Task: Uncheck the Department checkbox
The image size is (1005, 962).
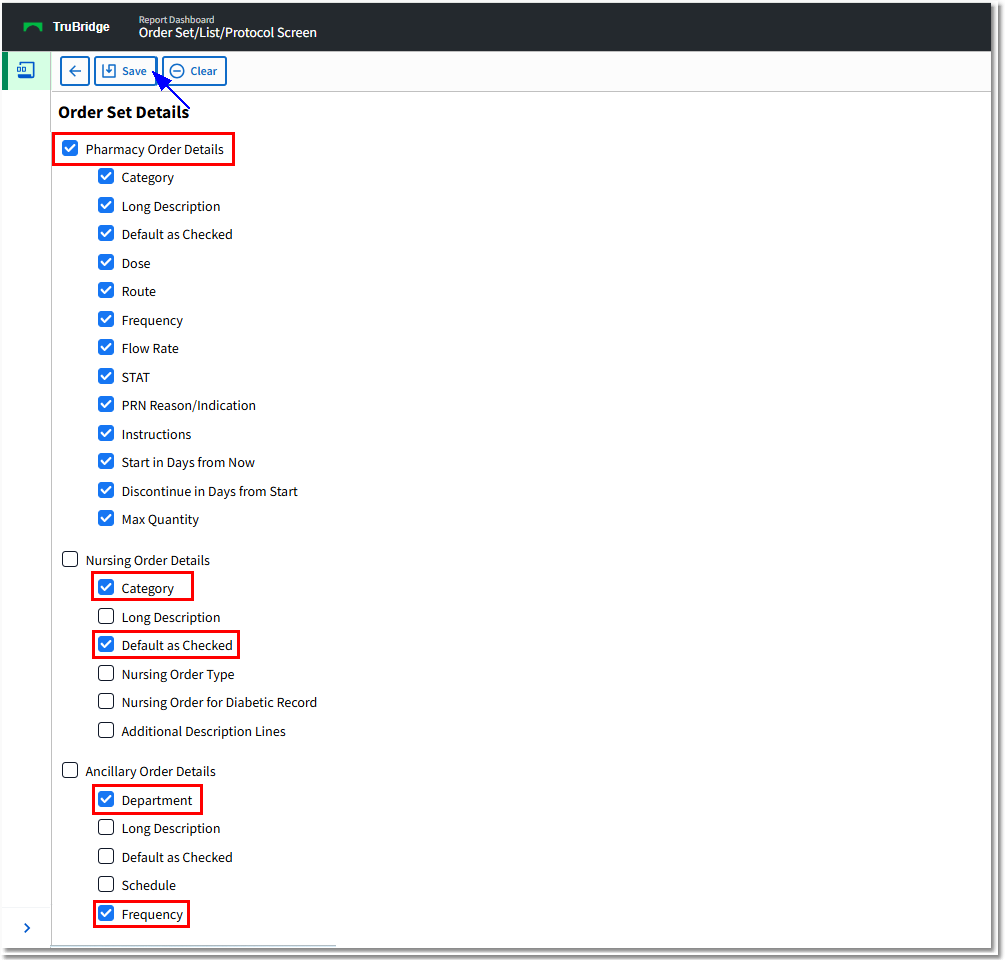Action: 105,799
